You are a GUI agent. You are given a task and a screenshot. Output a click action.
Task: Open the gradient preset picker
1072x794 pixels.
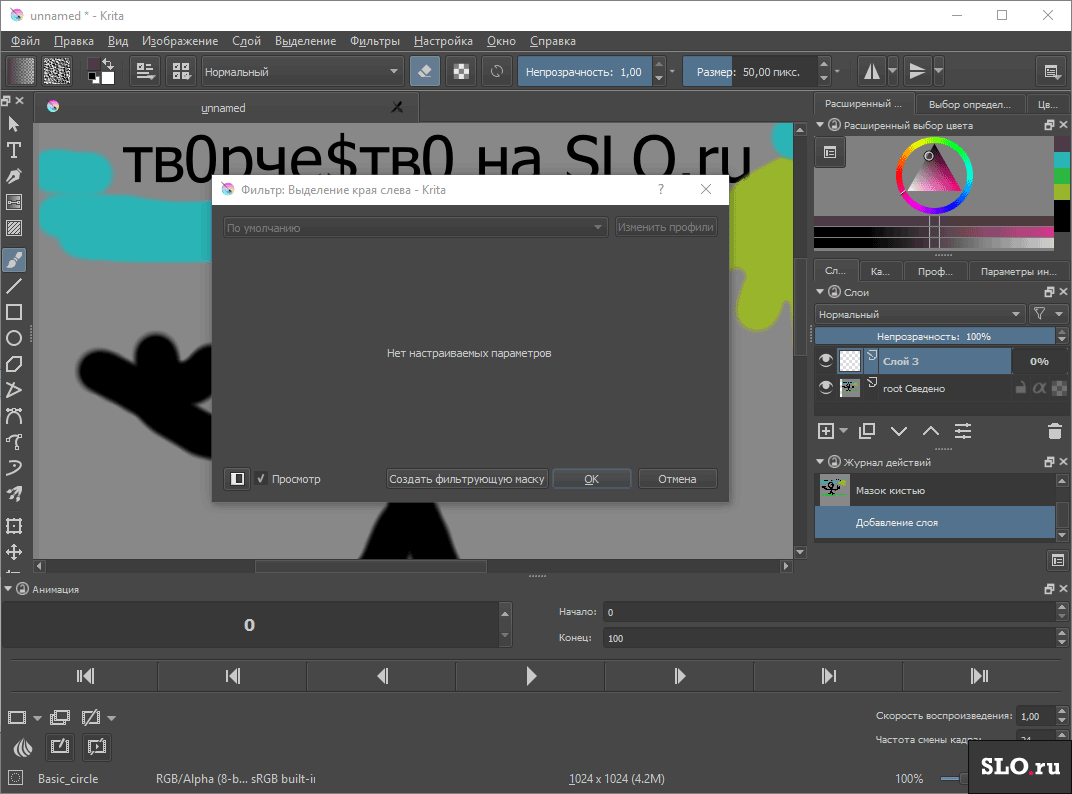click(x=21, y=71)
